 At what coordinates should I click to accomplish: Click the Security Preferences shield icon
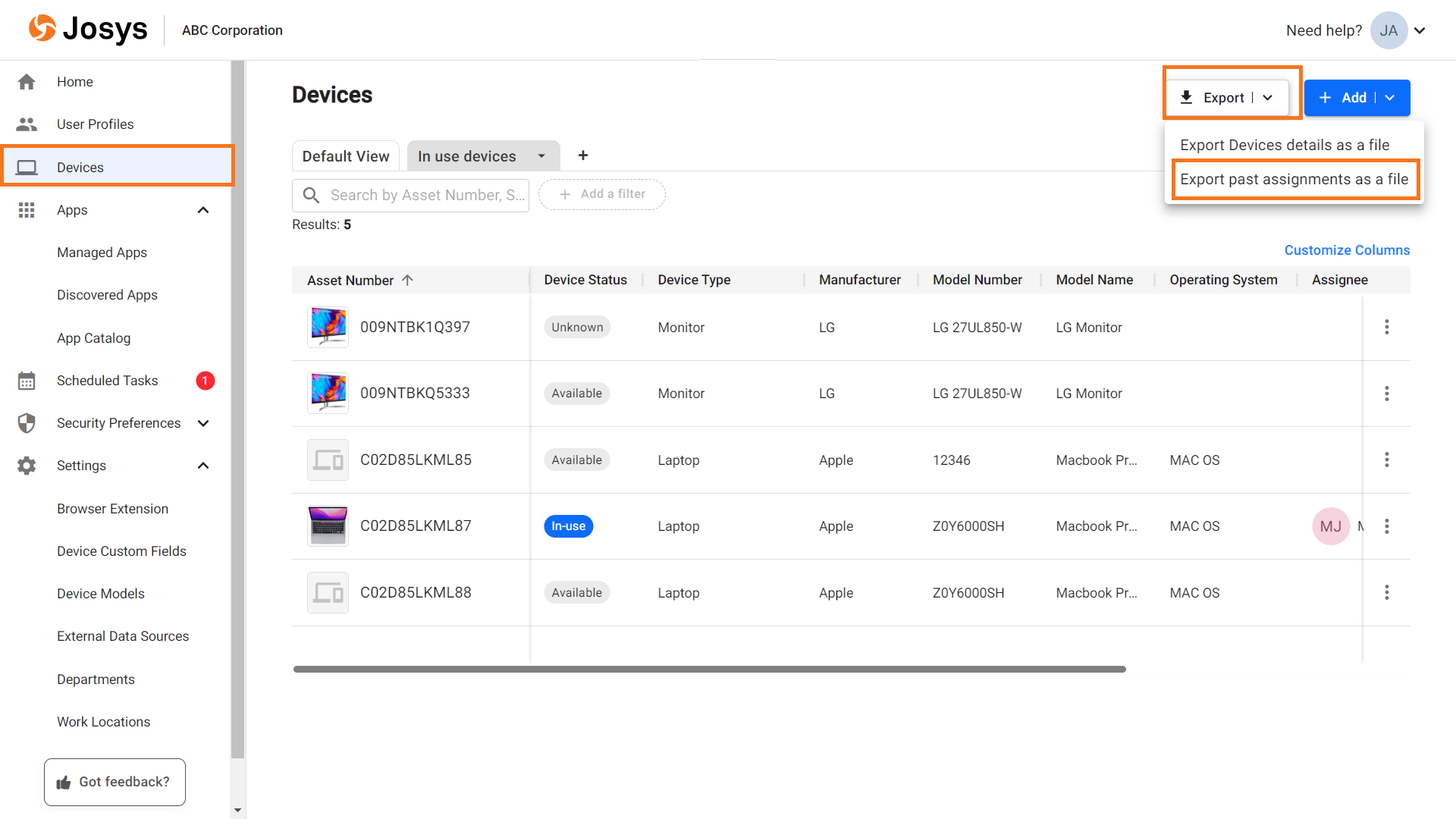pyautogui.click(x=27, y=423)
